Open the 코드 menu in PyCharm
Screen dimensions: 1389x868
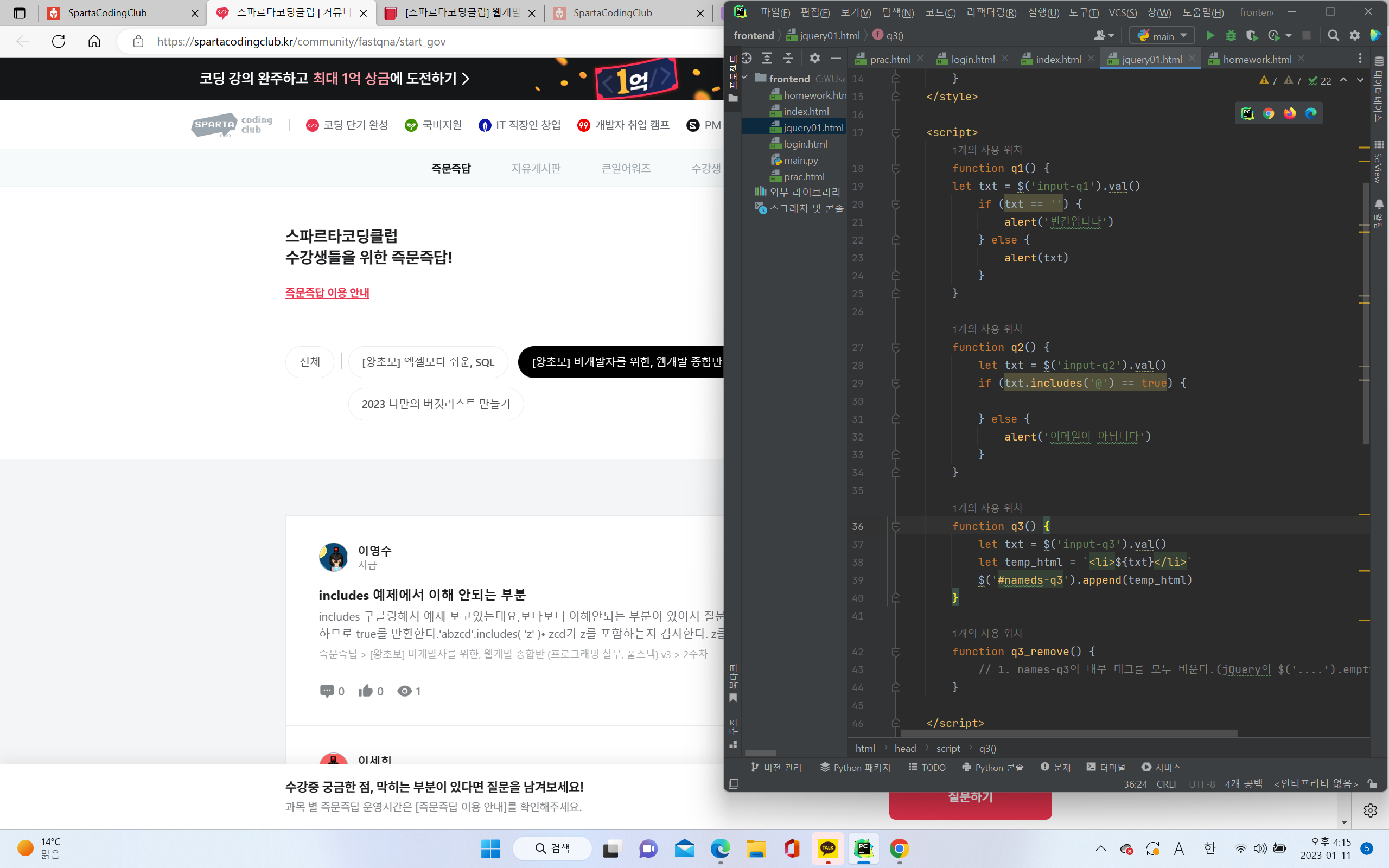point(940,12)
